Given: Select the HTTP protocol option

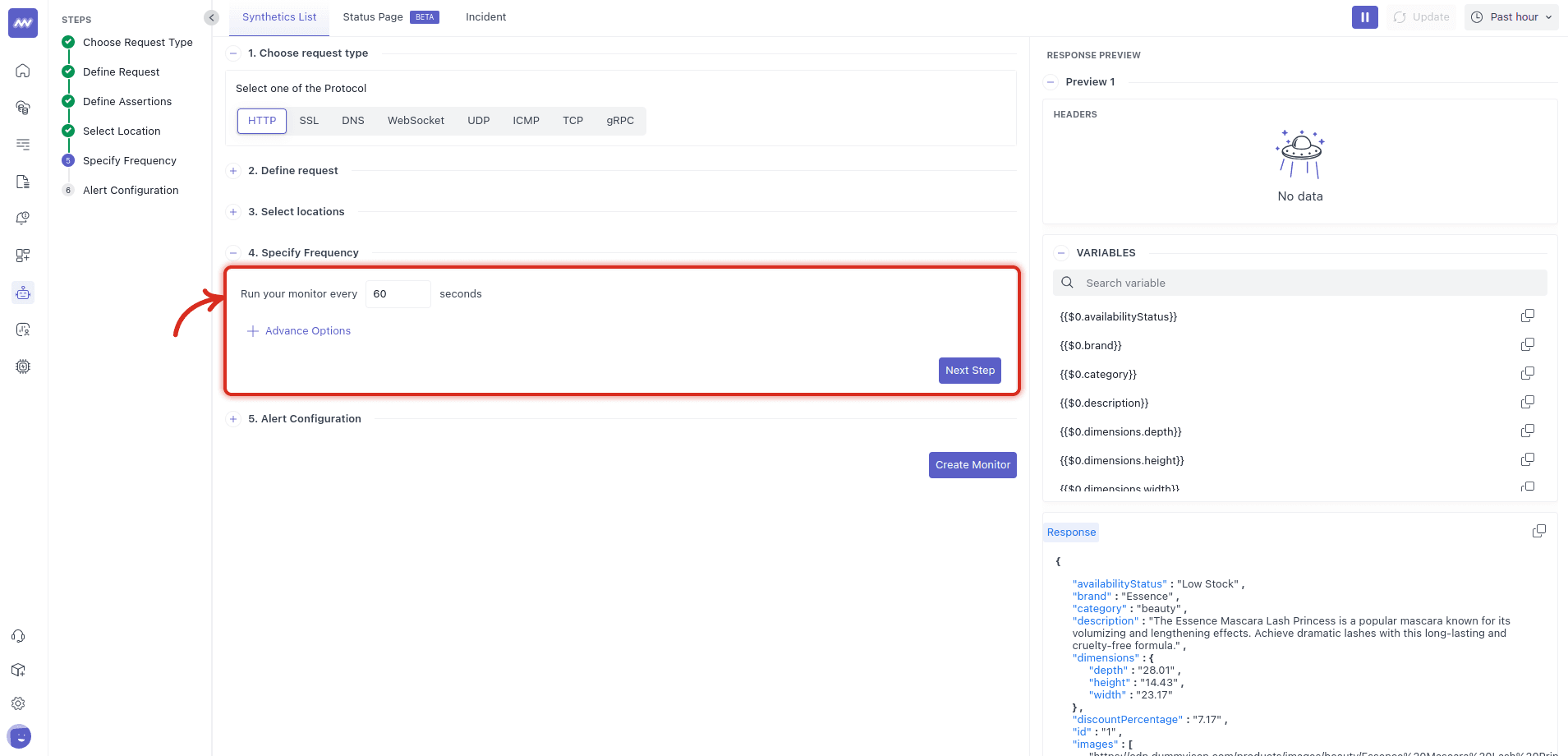Looking at the screenshot, I should click(x=262, y=121).
